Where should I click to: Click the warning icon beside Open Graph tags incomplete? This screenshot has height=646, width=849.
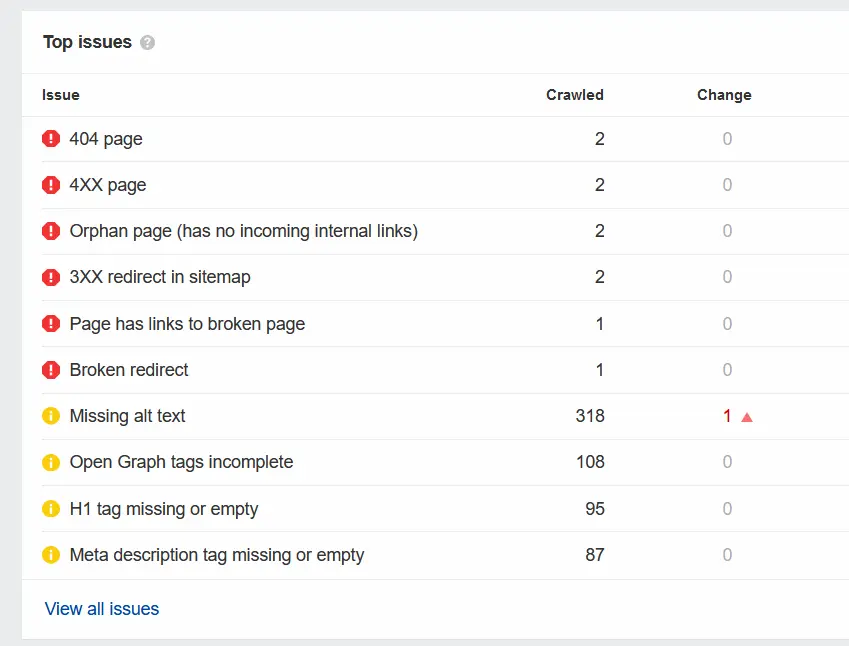coord(51,462)
